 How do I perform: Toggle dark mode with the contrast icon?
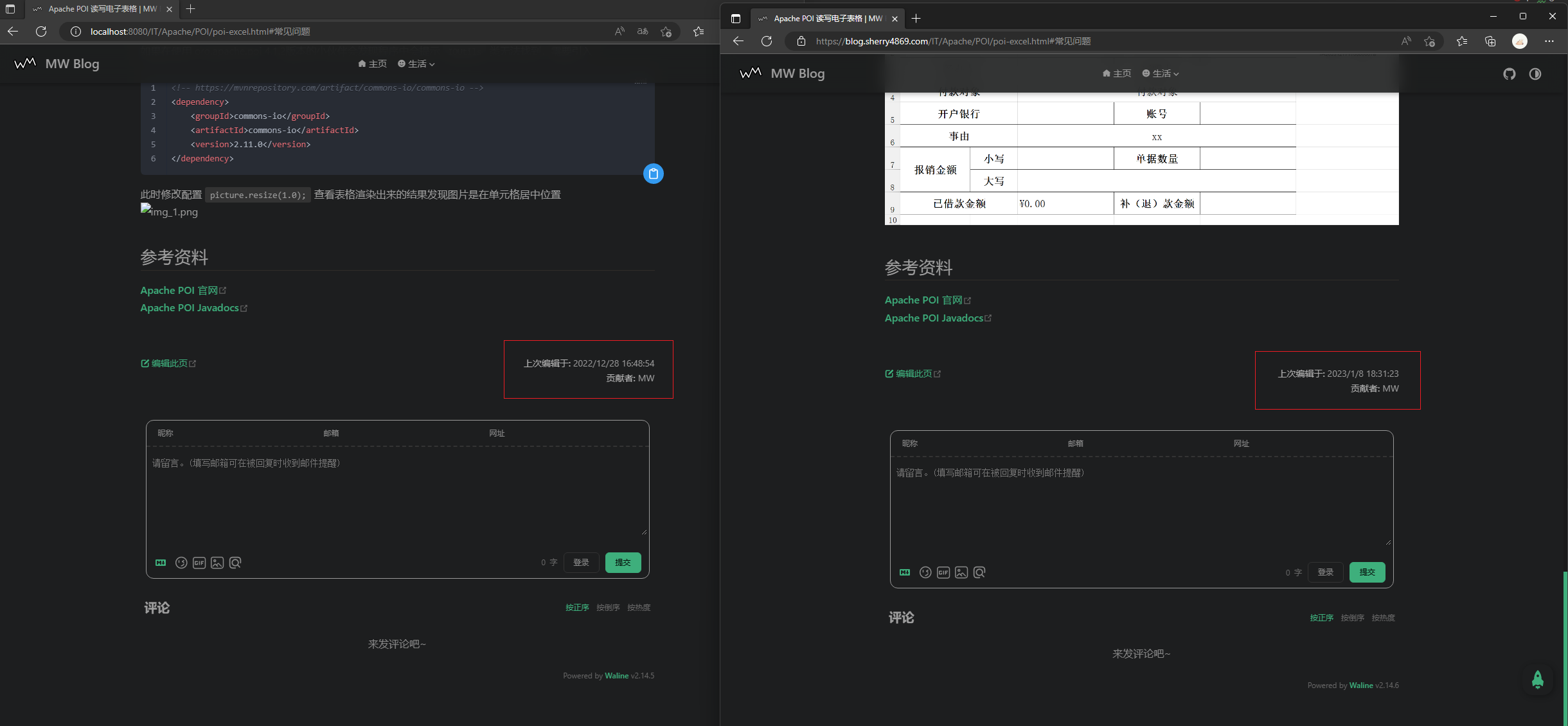tap(1536, 74)
